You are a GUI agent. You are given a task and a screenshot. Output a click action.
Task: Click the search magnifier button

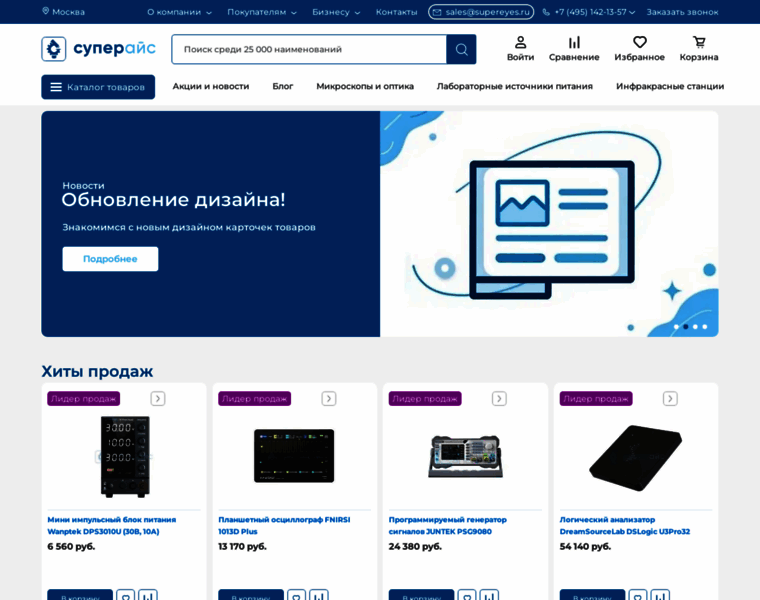(461, 49)
